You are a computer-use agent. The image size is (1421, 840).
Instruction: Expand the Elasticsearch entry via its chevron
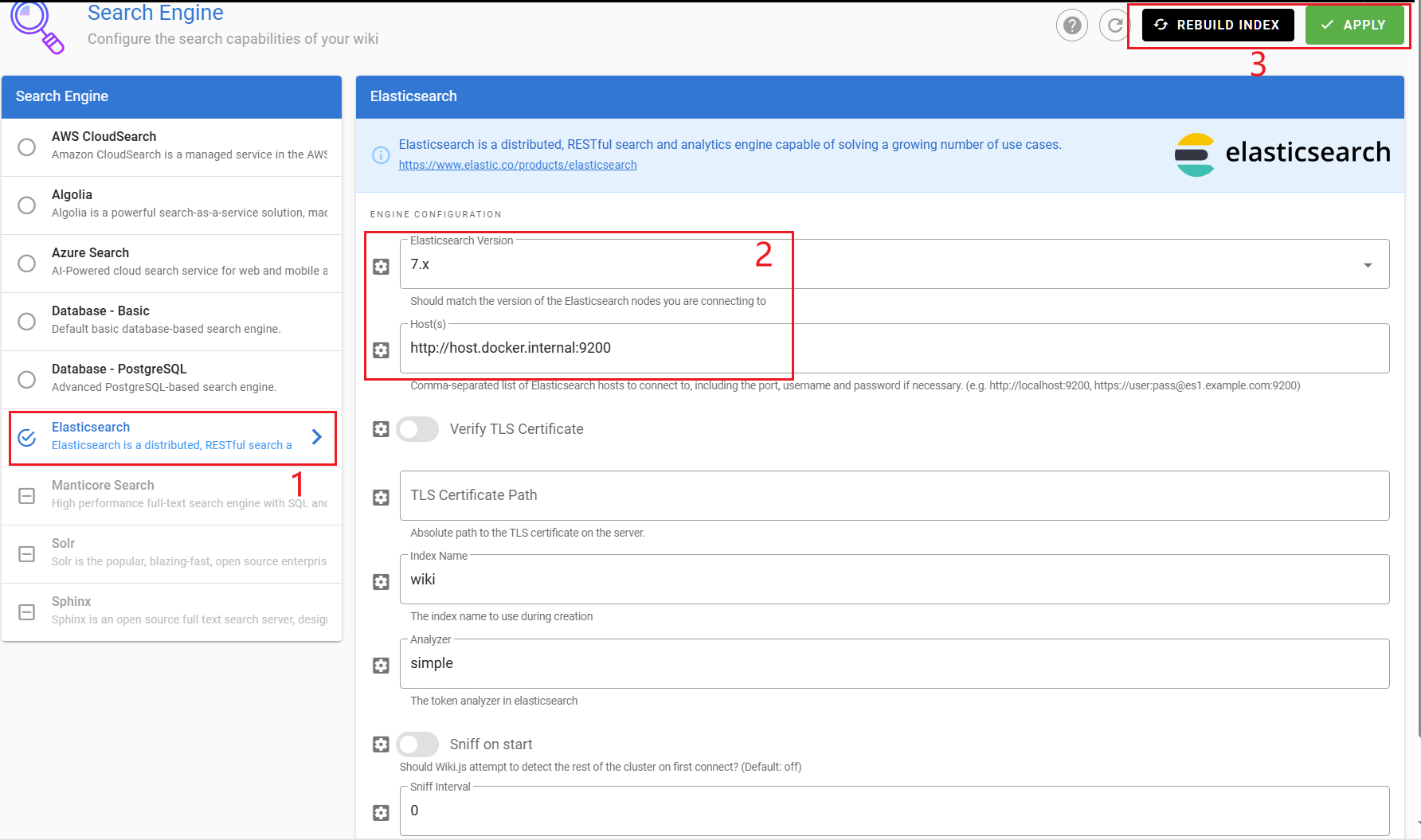316,436
